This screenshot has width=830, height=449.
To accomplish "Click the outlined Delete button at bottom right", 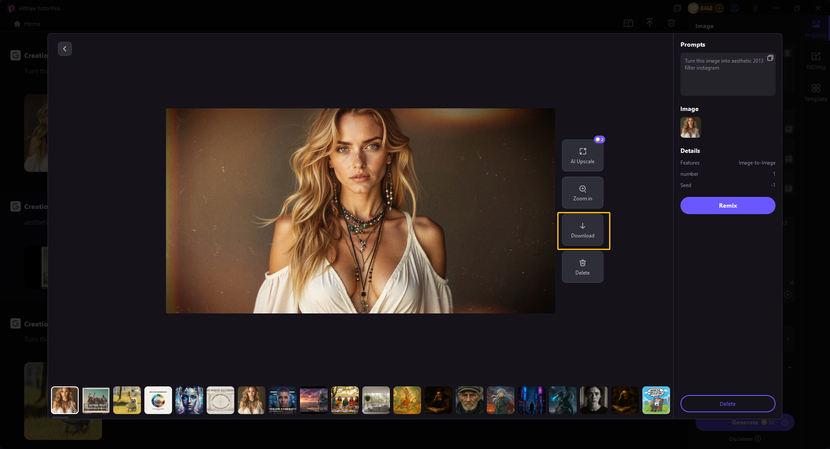I will pyautogui.click(x=727, y=403).
